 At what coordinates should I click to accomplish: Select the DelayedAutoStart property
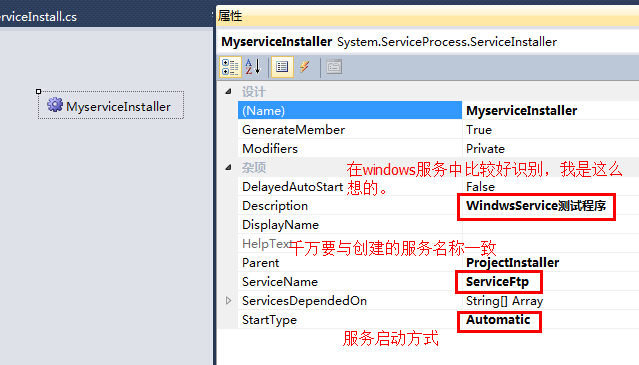(x=292, y=187)
